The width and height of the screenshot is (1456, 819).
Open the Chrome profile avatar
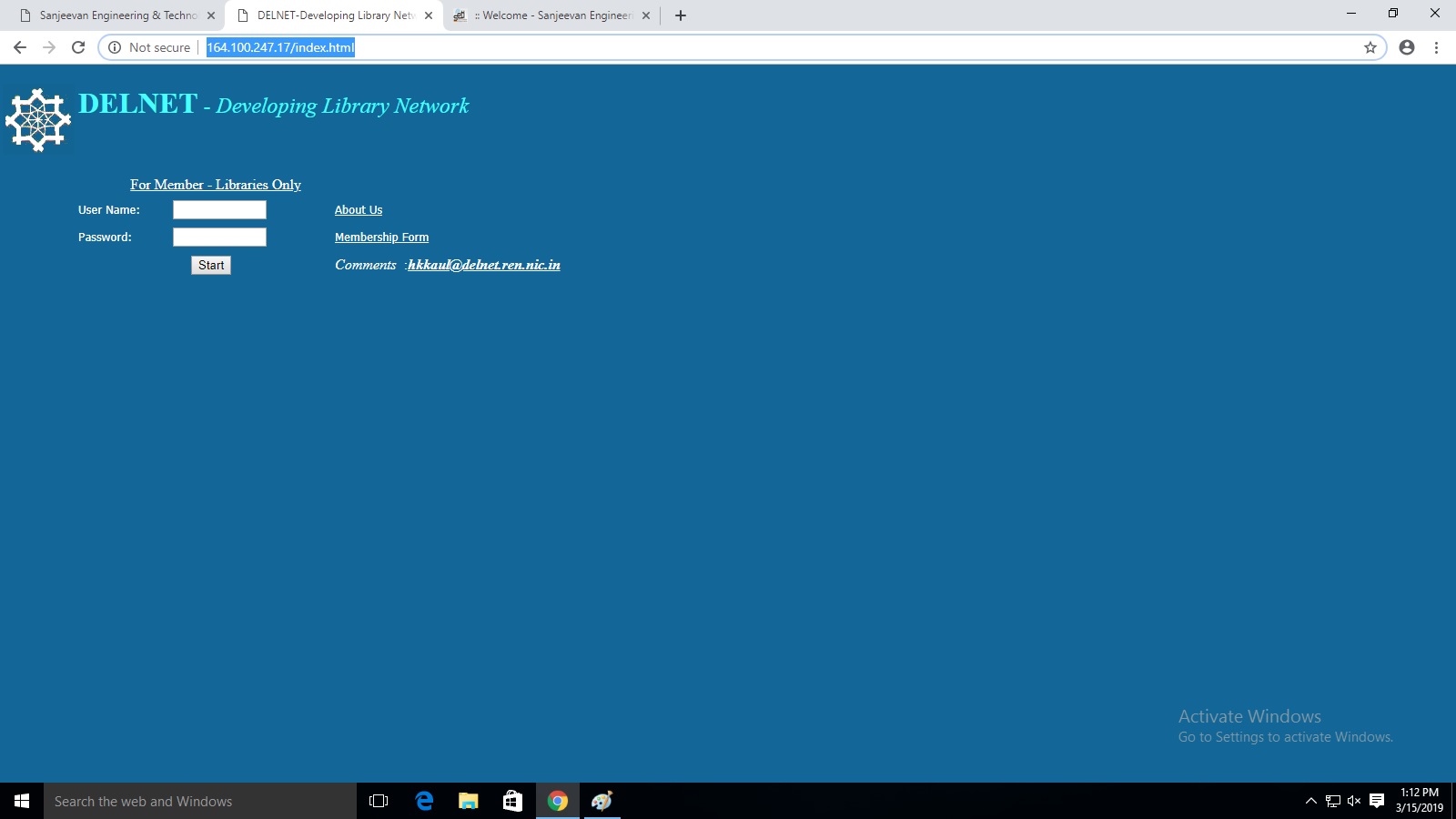click(1407, 47)
